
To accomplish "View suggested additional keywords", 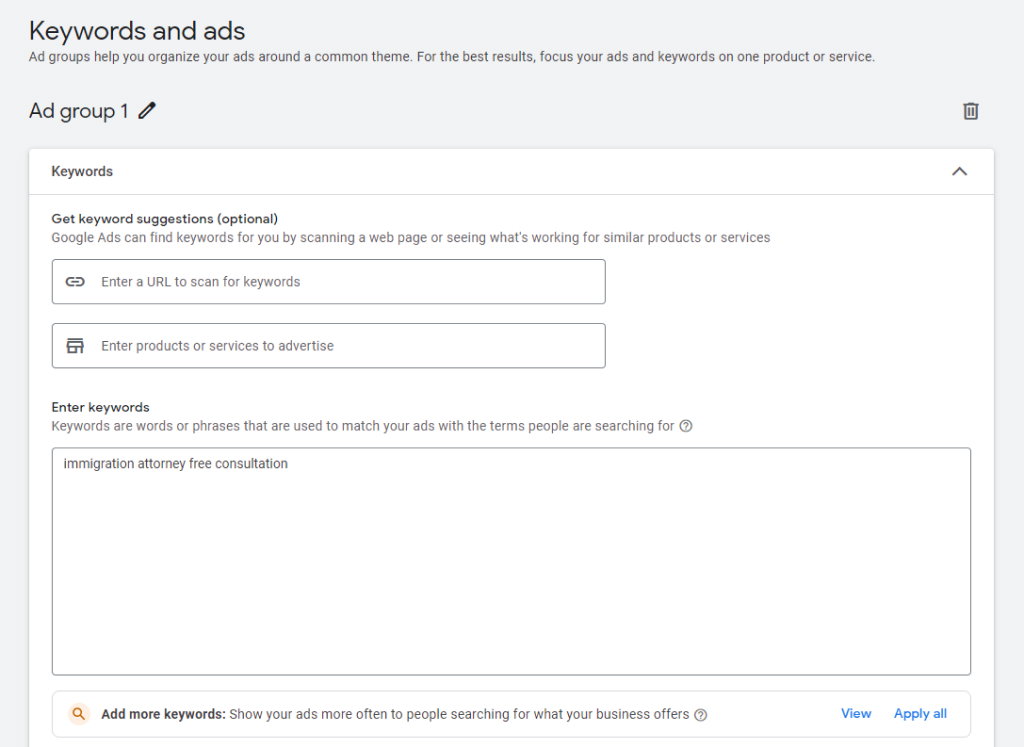I will [x=856, y=714].
